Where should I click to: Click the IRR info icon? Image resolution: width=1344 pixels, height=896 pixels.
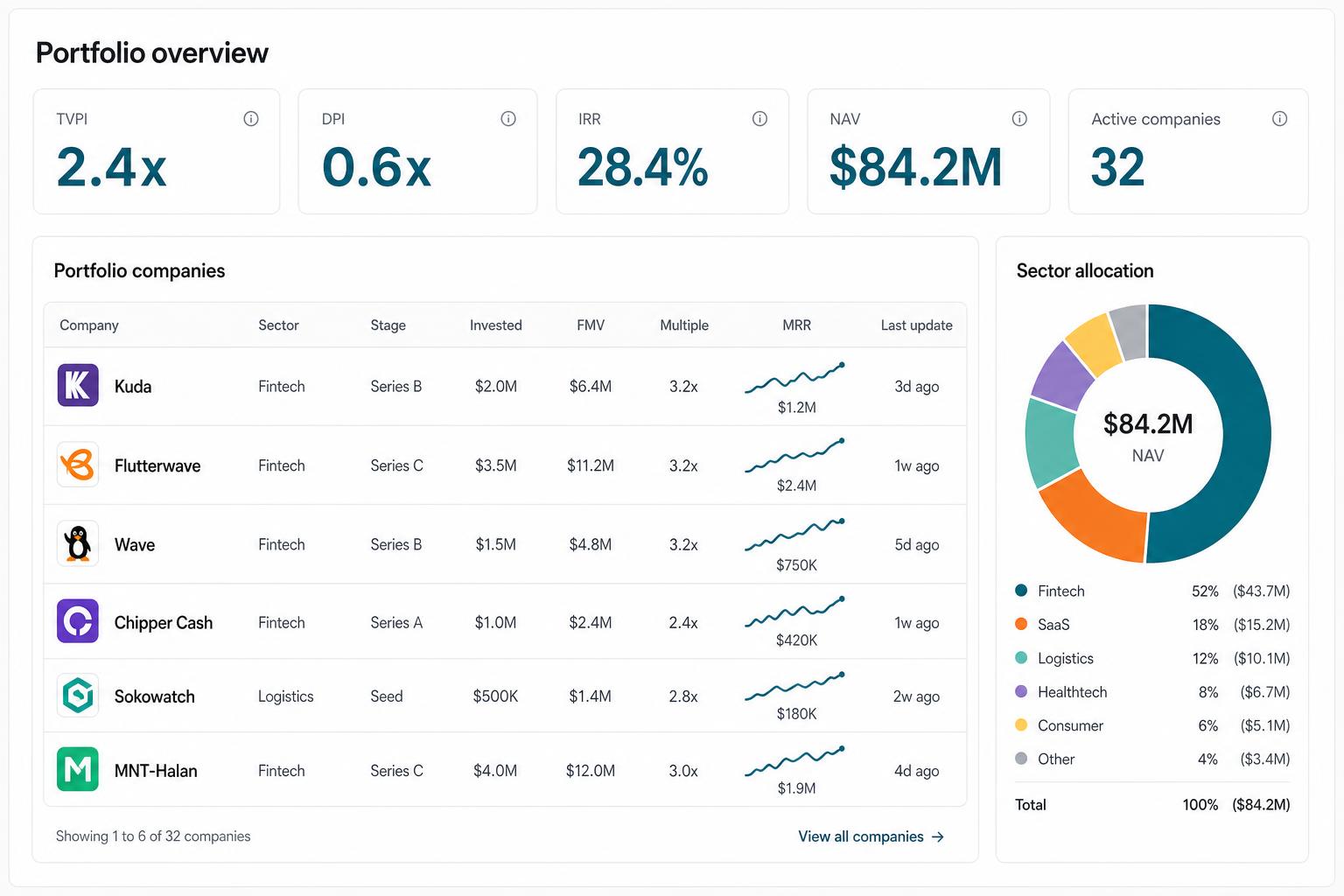pos(759,119)
